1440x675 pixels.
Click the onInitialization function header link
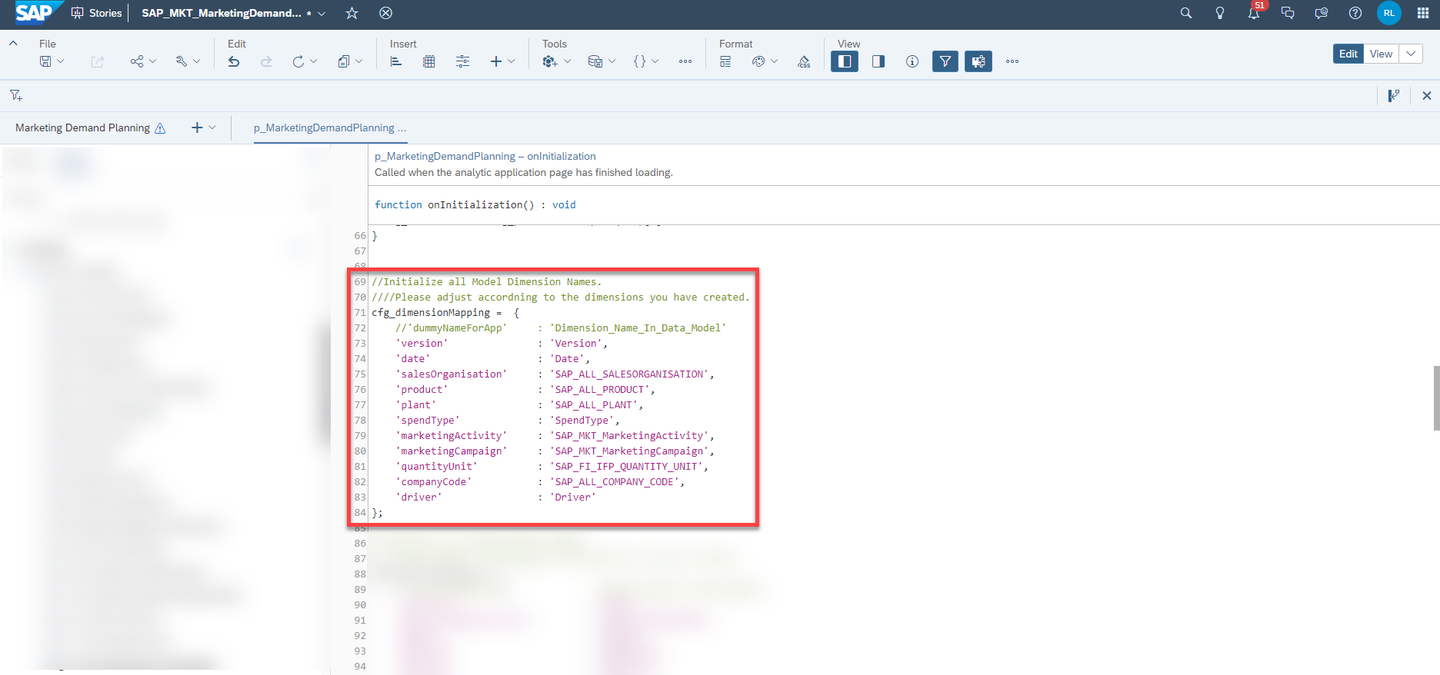tap(485, 156)
